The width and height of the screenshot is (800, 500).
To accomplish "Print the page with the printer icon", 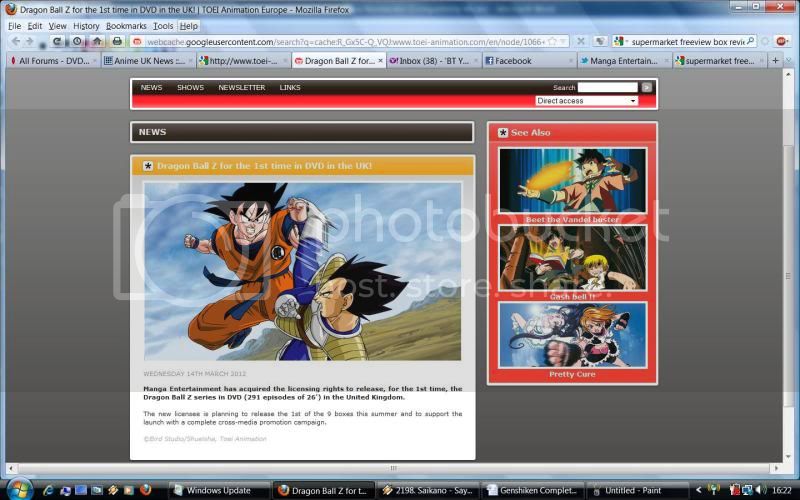I will coord(117,41).
